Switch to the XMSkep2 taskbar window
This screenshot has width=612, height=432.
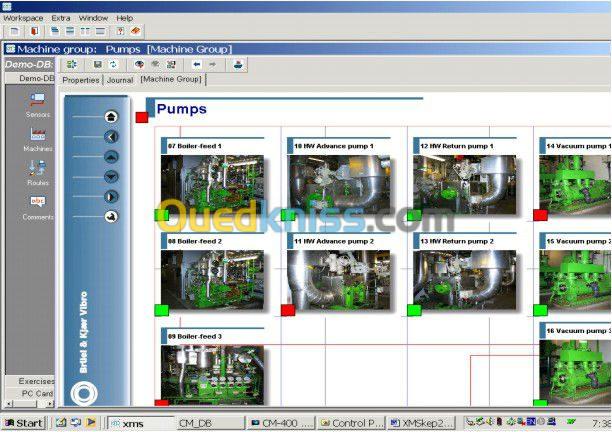click(422, 423)
